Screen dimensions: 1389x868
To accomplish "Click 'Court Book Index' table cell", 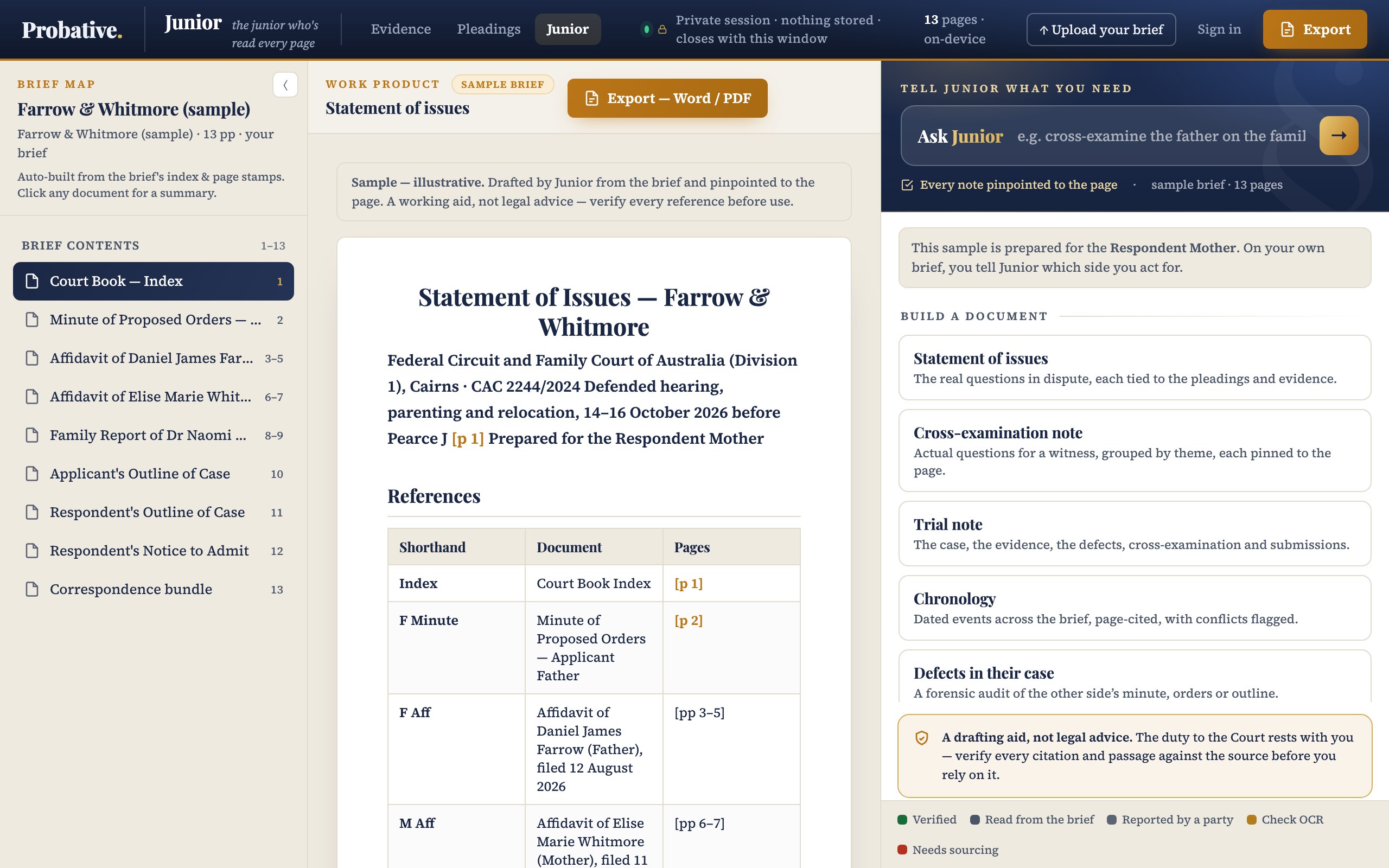I will tap(594, 583).
